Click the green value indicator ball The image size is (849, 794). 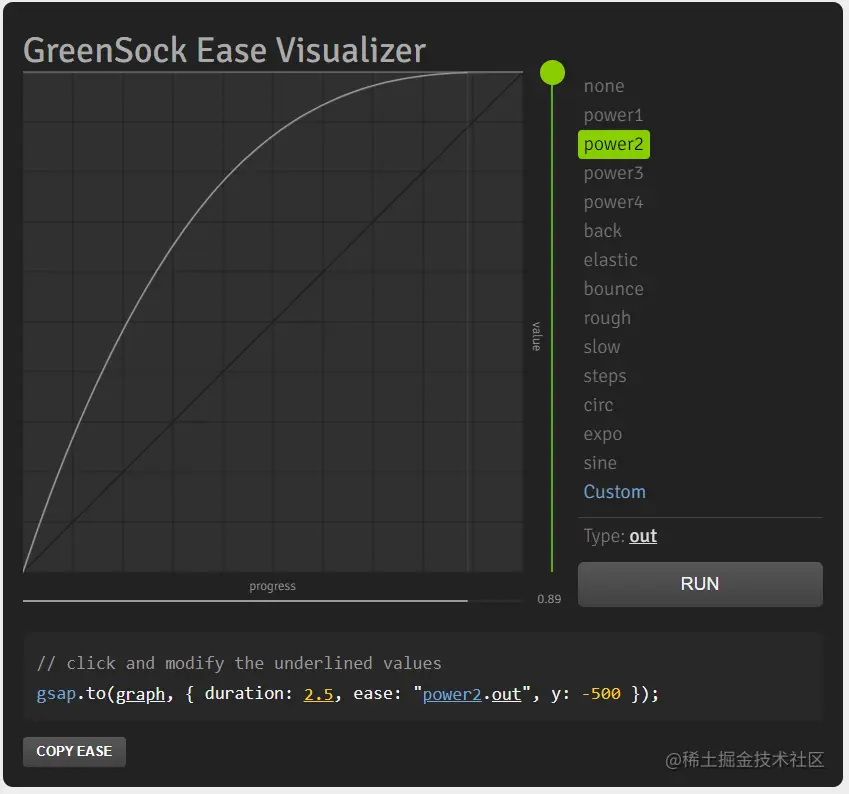click(552, 73)
